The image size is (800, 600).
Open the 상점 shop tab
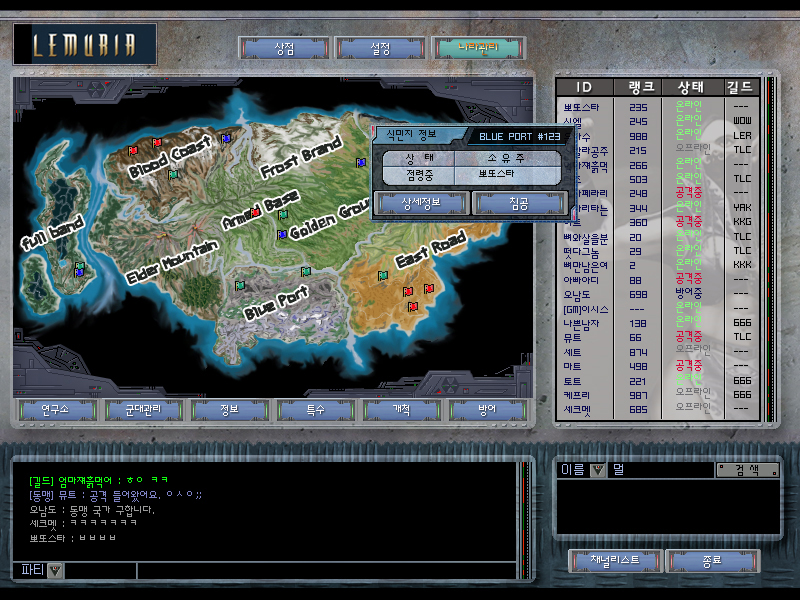tap(284, 49)
